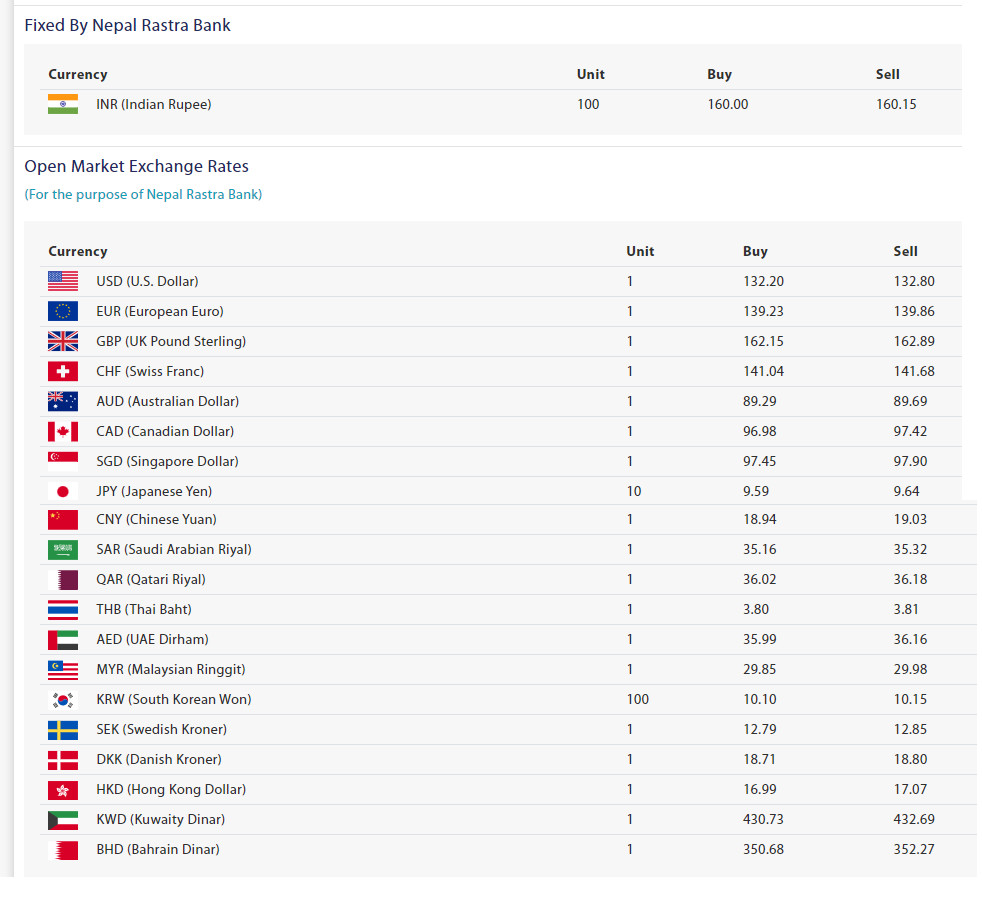Screen dimensions: 982x904
Task: Select the 'SGD (Singapore Dollar)' currency name
Action: (x=167, y=462)
